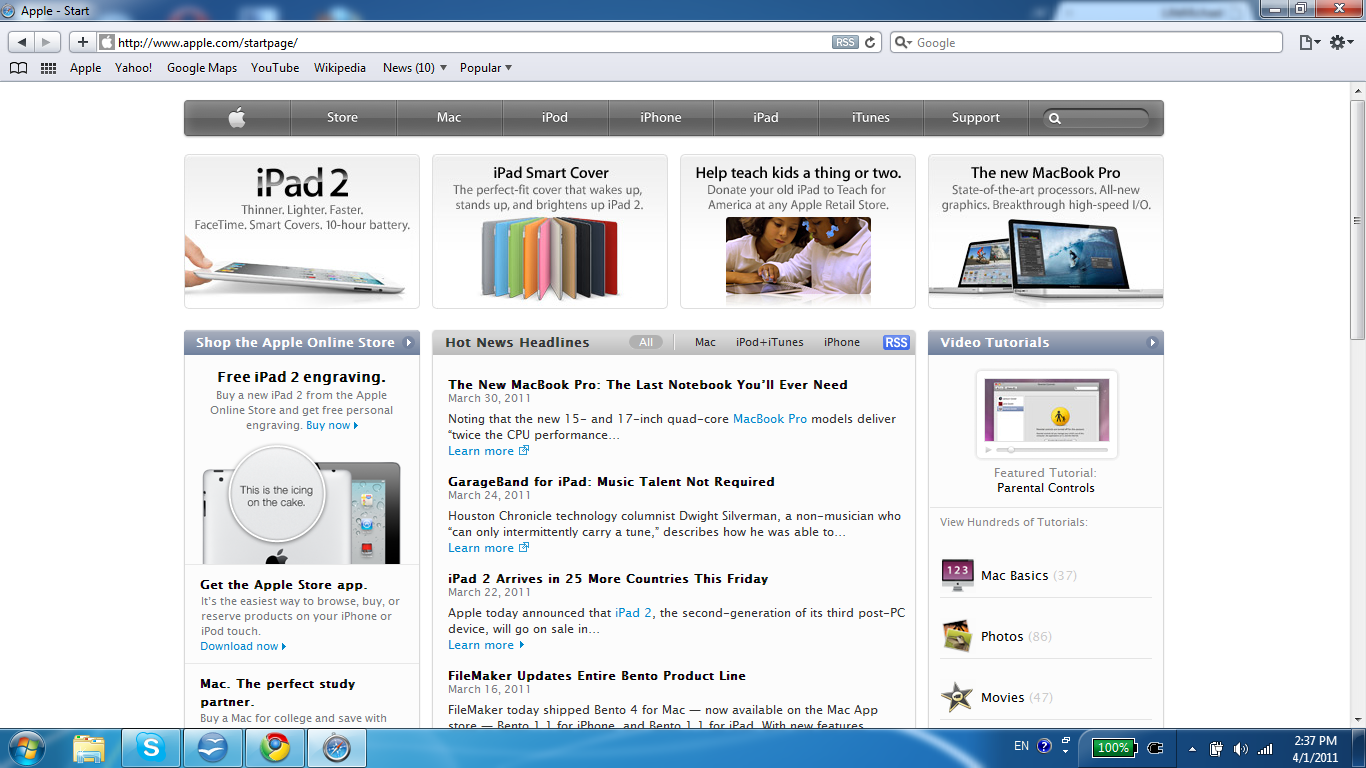Screen dimensions: 1366x768
Task: Click Learn more under iPad 2 Arrives
Action: tap(486, 645)
